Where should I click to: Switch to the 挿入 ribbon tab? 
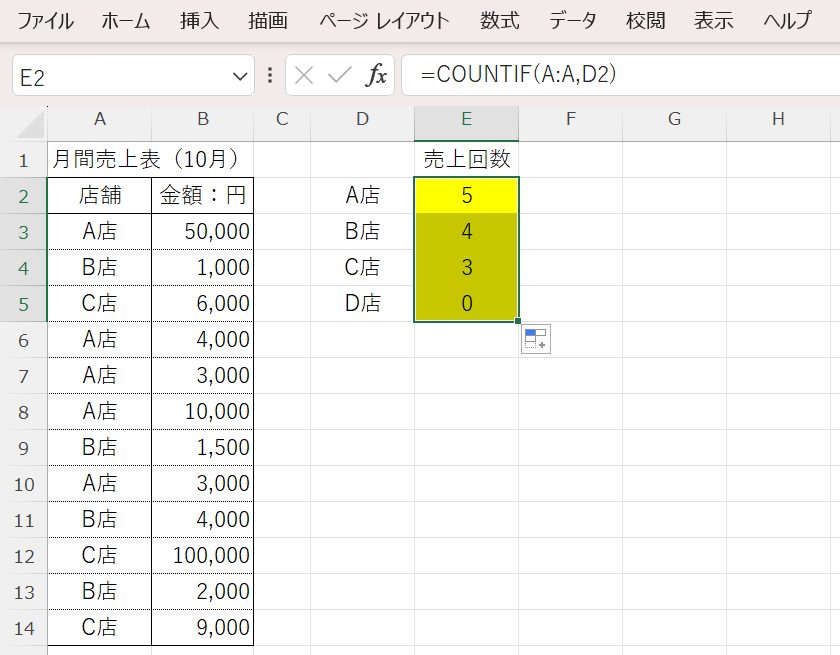pos(199,21)
